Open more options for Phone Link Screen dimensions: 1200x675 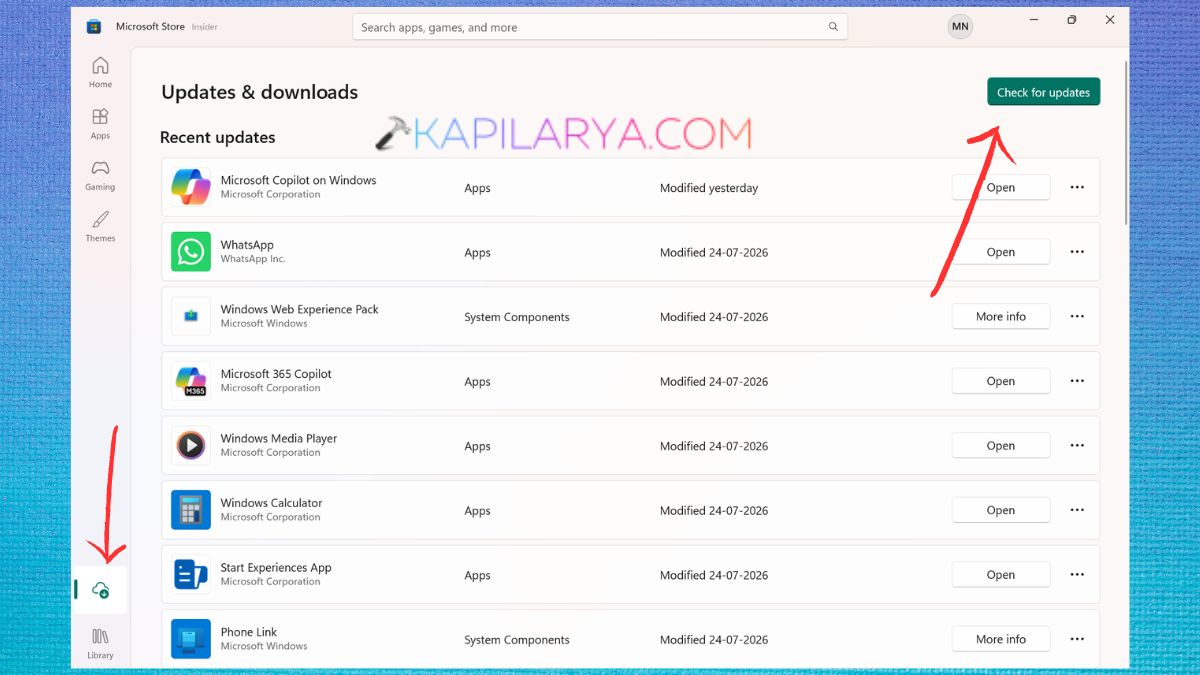(x=1077, y=639)
